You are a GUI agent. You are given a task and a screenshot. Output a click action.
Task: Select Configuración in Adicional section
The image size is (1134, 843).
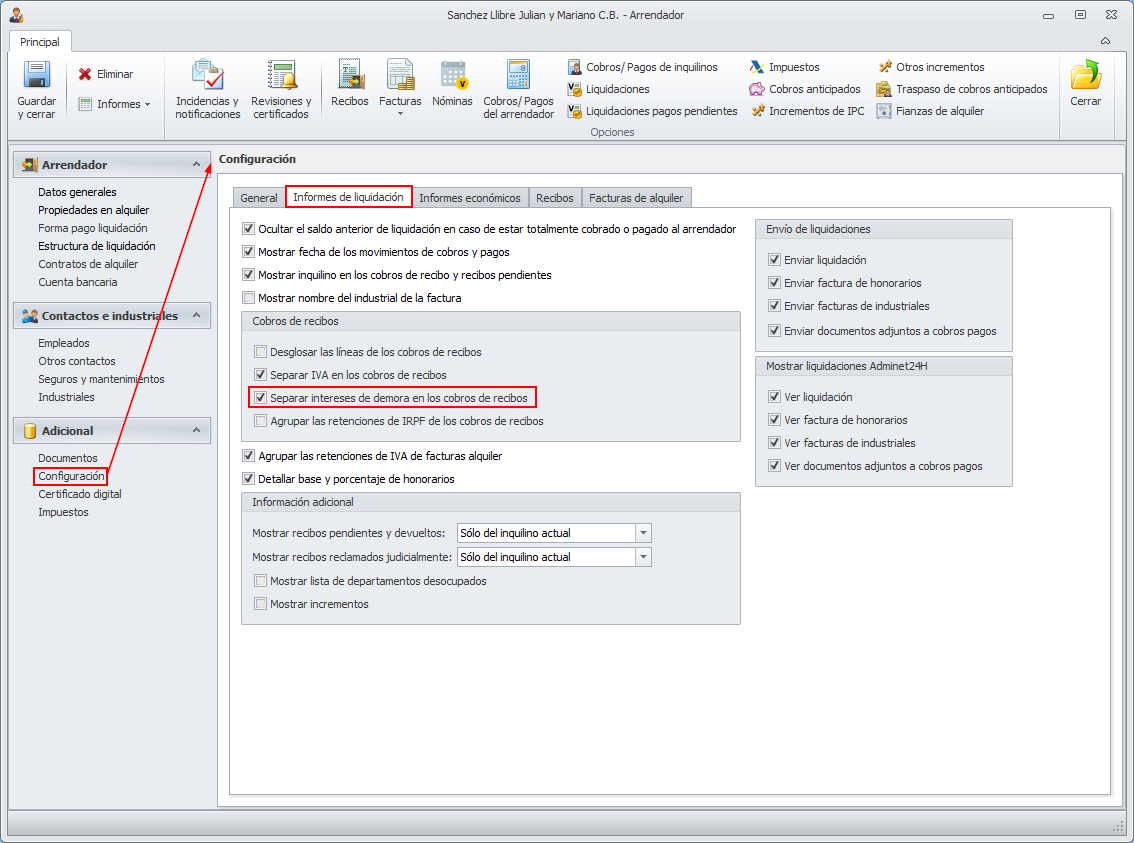click(72, 476)
